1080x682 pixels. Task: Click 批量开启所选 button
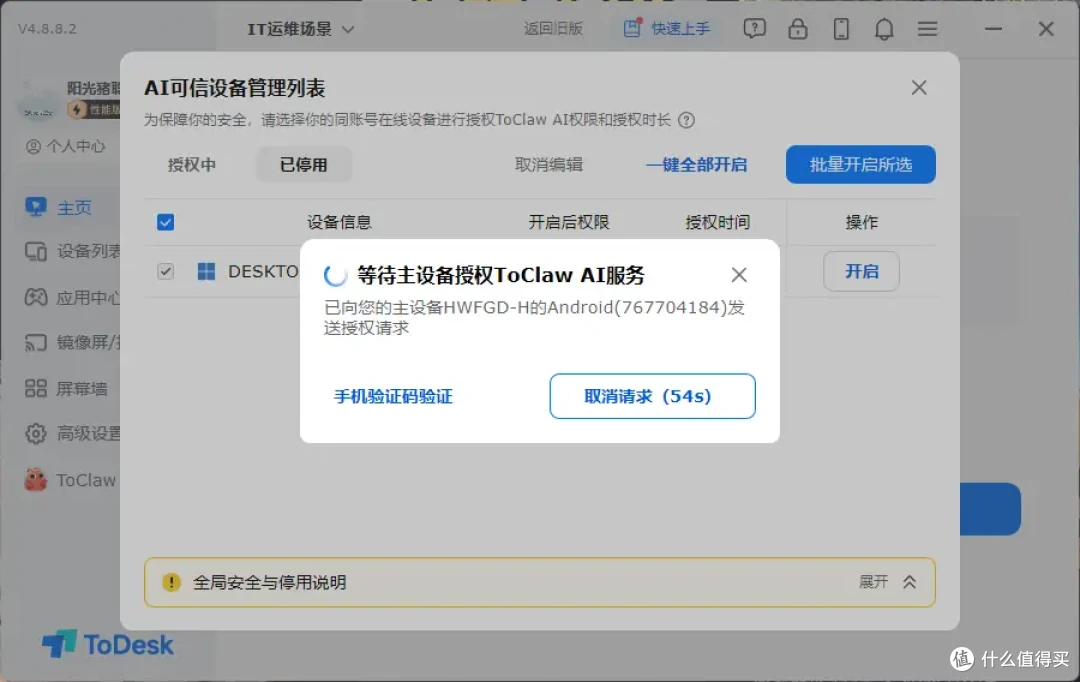point(860,165)
